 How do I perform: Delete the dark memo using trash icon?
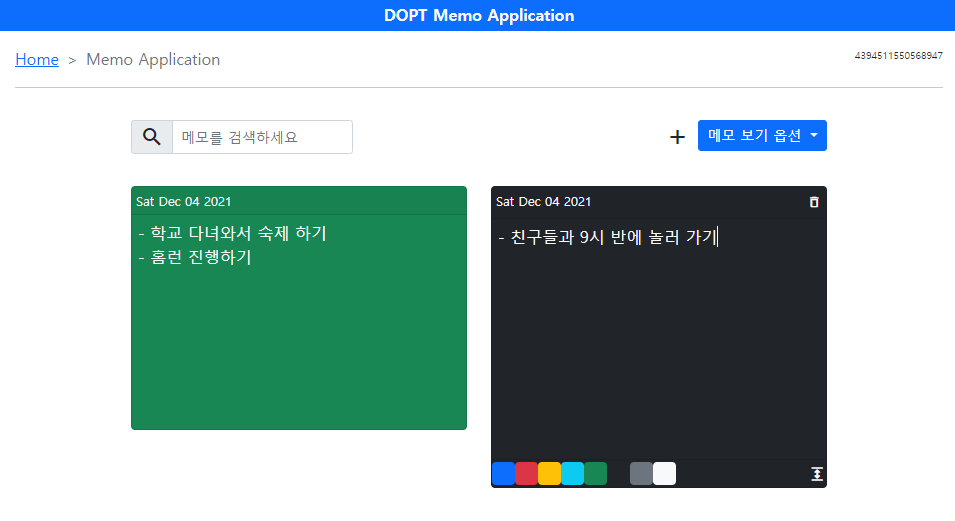pyautogui.click(x=814, y=202)
